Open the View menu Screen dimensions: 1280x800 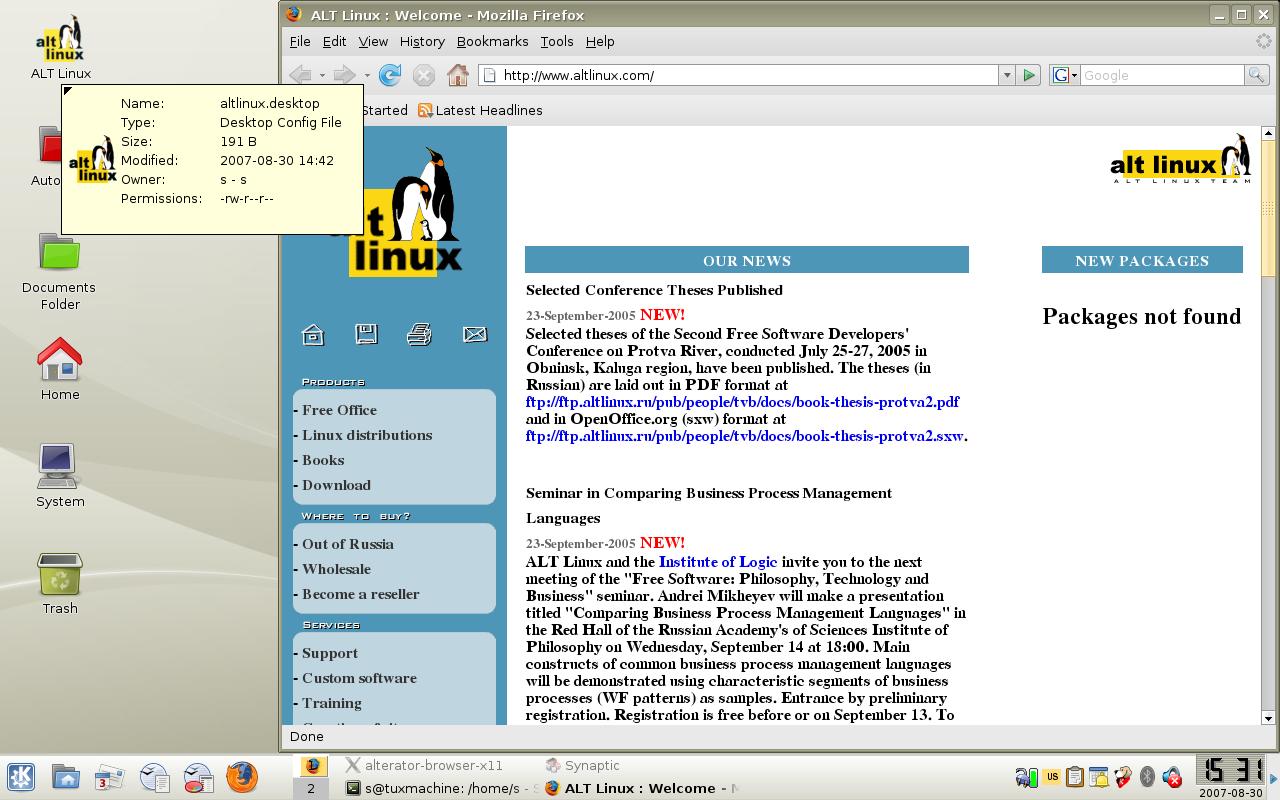coord(373,41)
